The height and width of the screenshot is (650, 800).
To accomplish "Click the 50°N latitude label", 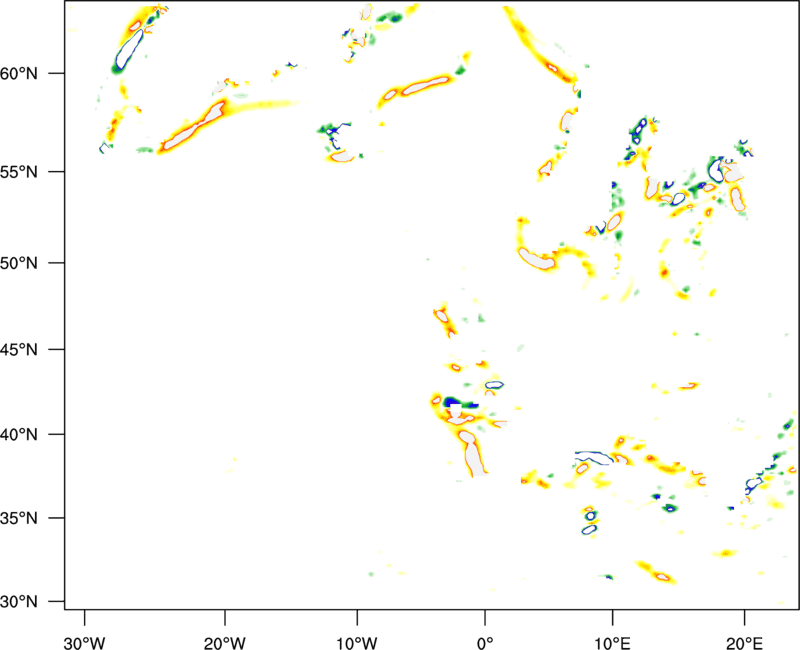I will (19, 263).
